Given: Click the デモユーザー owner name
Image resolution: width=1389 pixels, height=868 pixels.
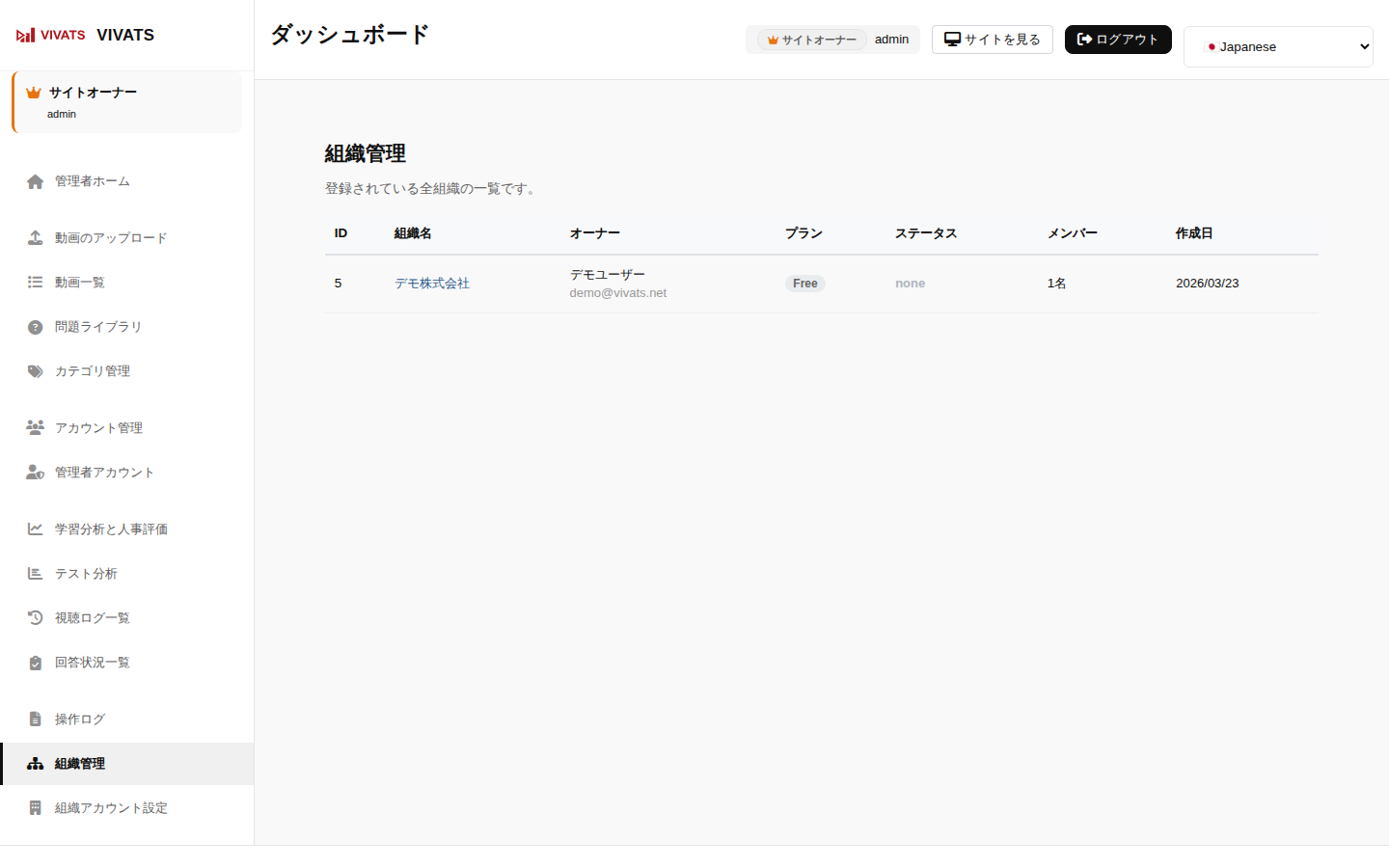Looking at the screenshot, I should click(608, 275).
